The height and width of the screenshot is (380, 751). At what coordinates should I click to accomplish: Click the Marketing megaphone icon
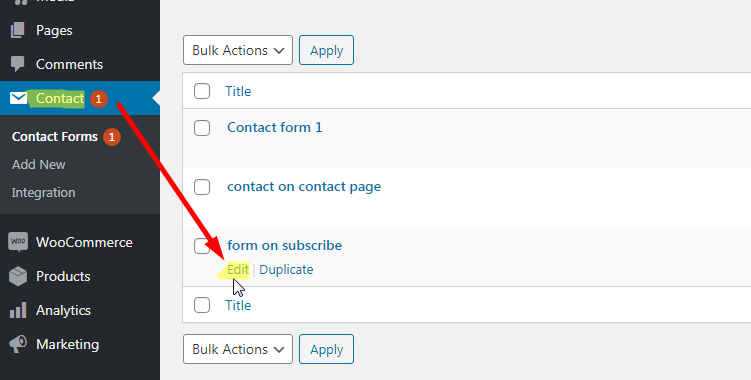(x=18, y=345)
